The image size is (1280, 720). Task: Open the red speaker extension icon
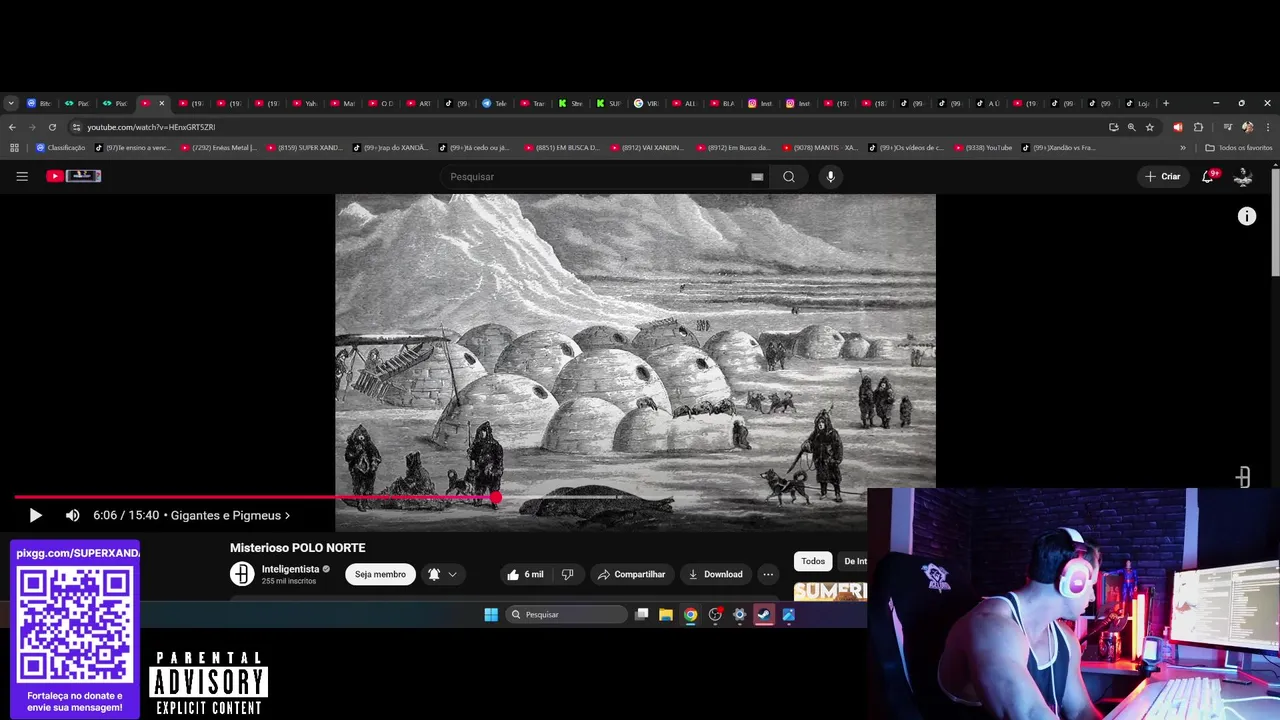coord(1178,127)
